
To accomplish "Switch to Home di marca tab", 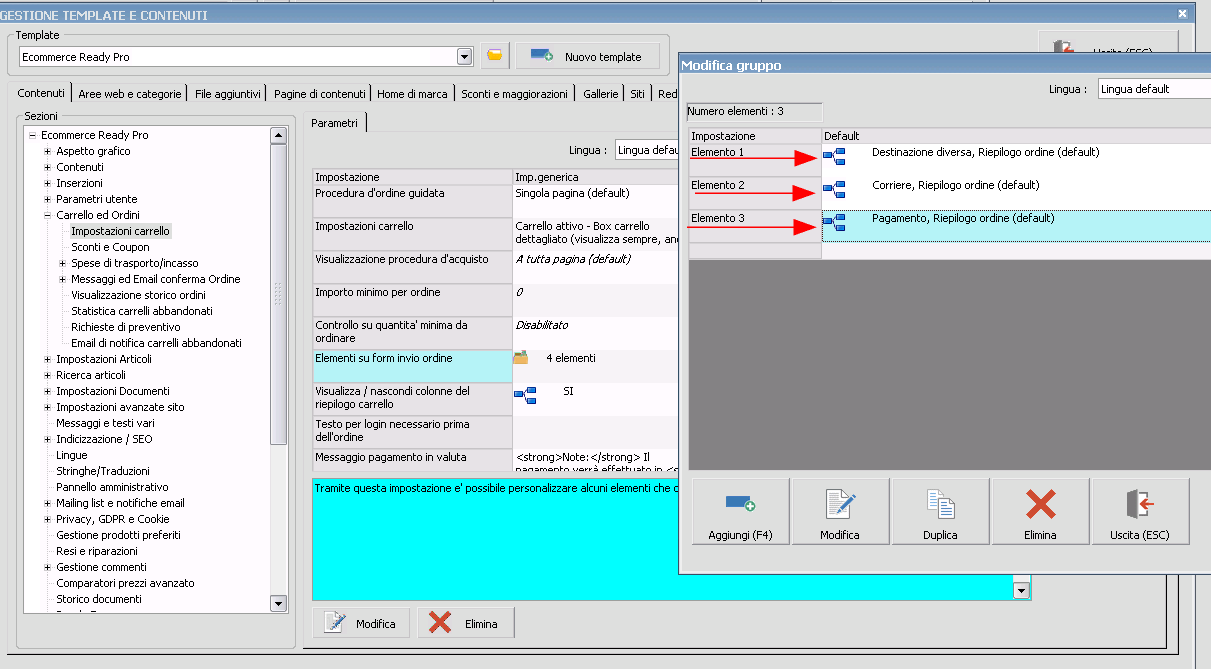I will click(x=412, y=94).
